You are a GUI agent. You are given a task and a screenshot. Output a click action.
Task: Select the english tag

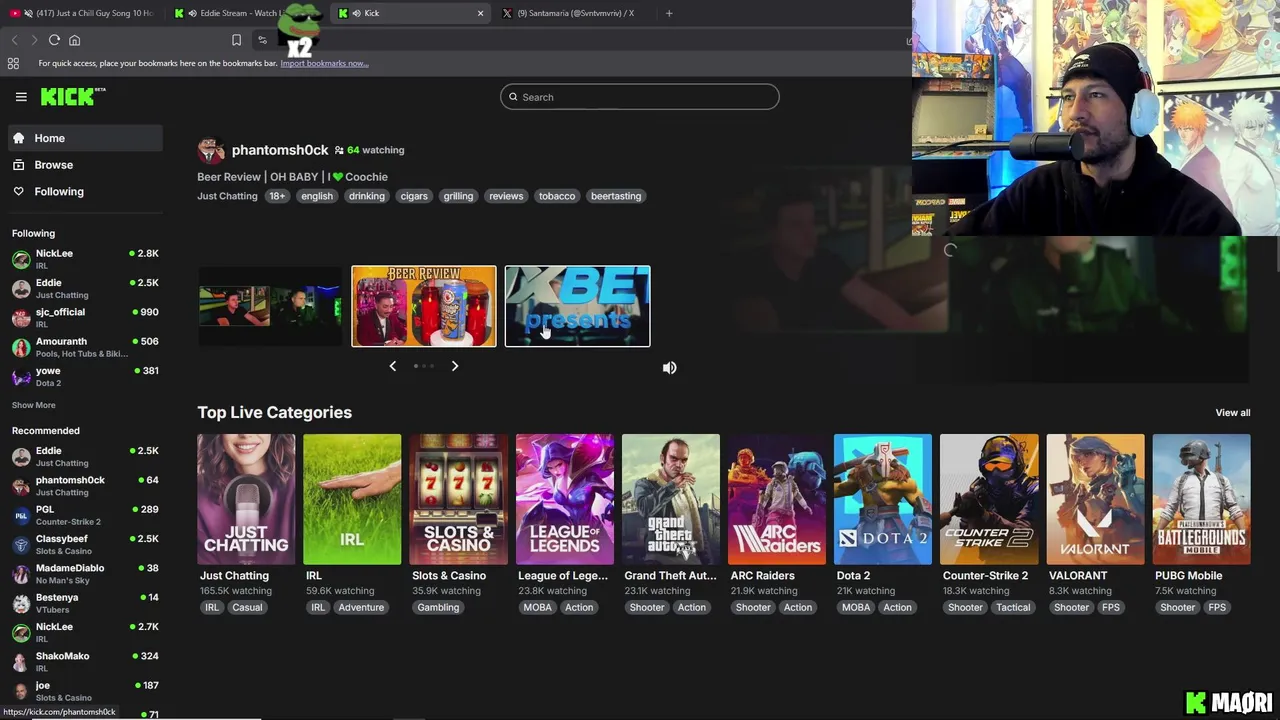tap(317, 196)
